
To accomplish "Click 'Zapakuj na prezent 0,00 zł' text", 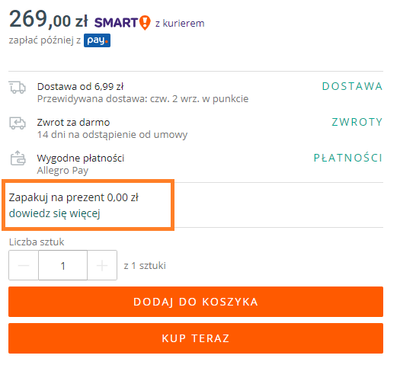I will pos(74,197).
